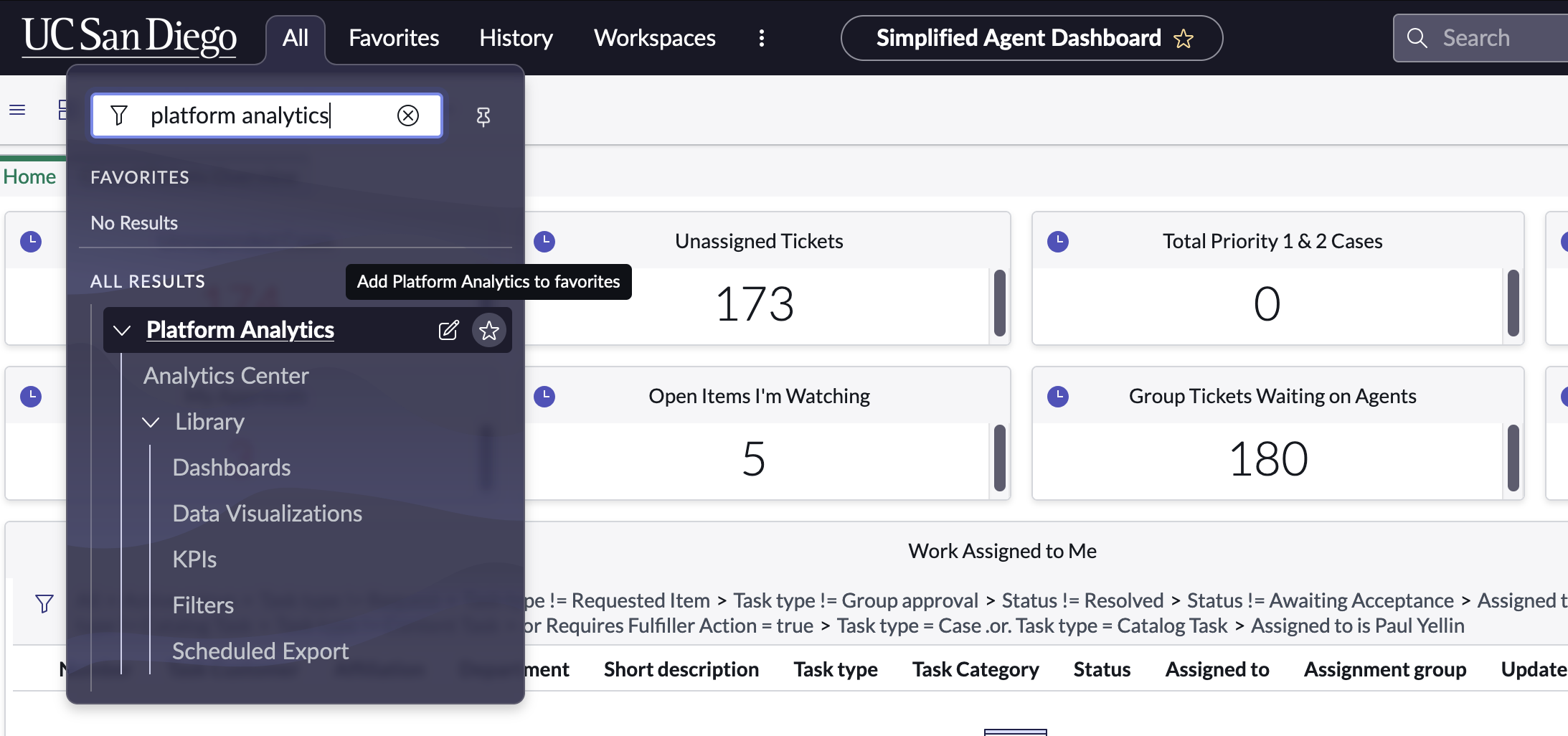Click the Assigned to is Paul Yellin breadcrumb
1568x736 pixels.
click(1358, 626)
